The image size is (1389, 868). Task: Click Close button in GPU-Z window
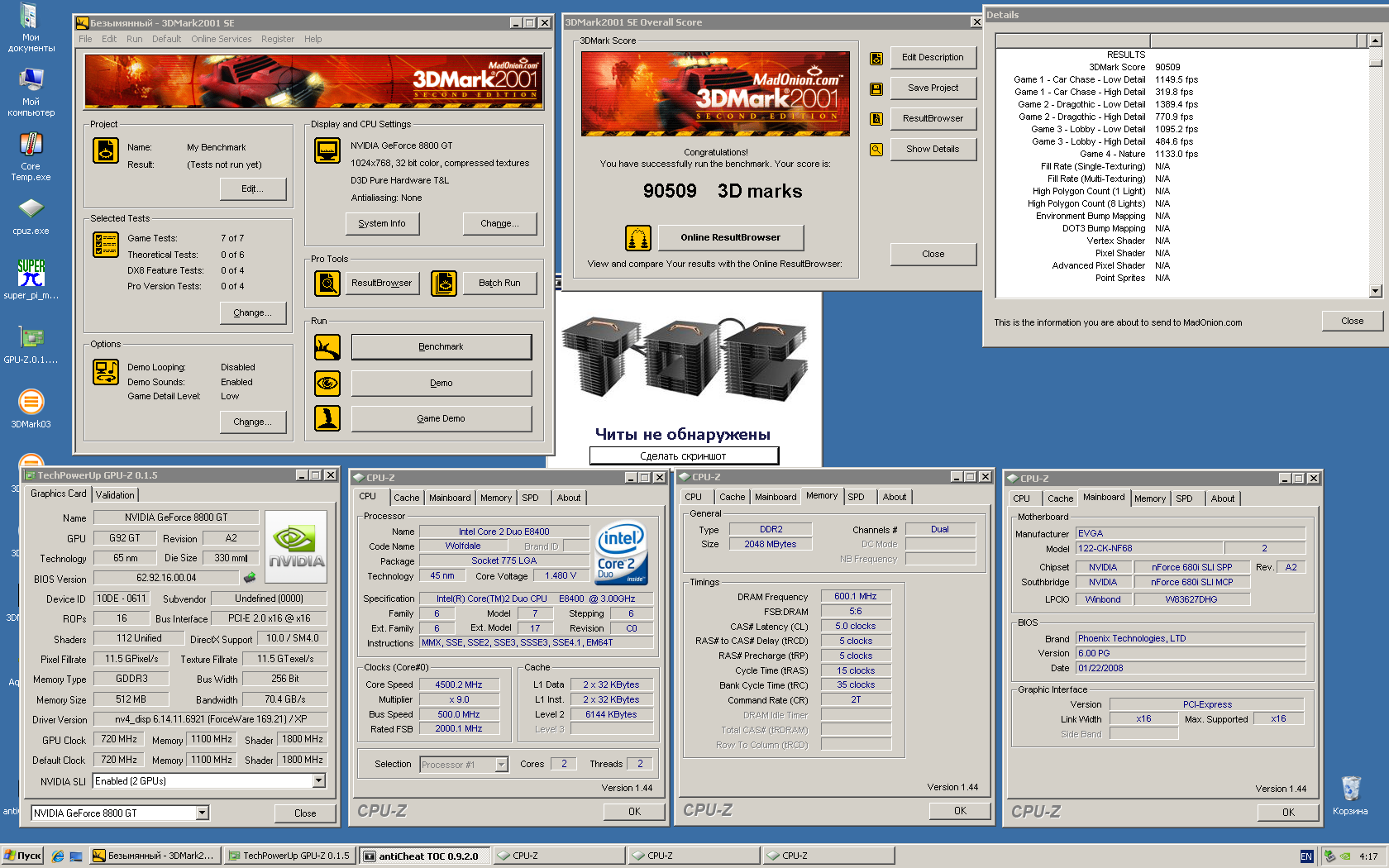pos(305,813)
